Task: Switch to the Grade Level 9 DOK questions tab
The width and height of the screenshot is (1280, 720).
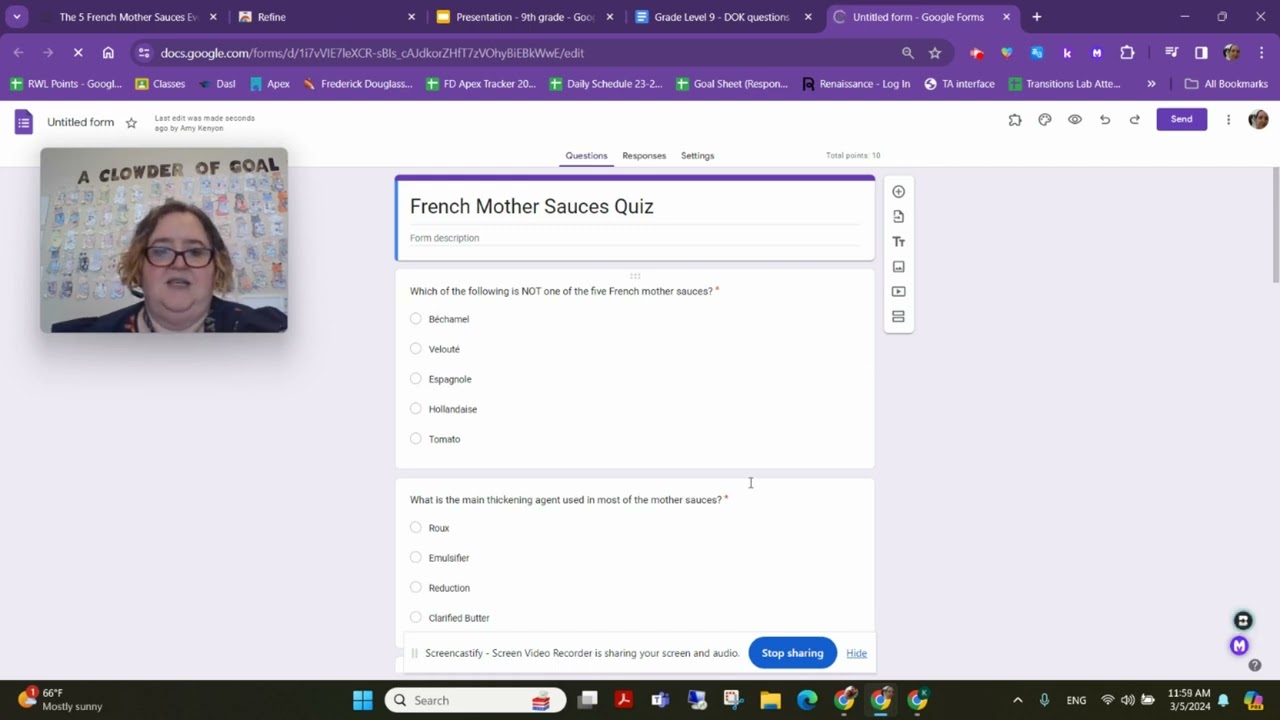Action: [x=722, y=17]
